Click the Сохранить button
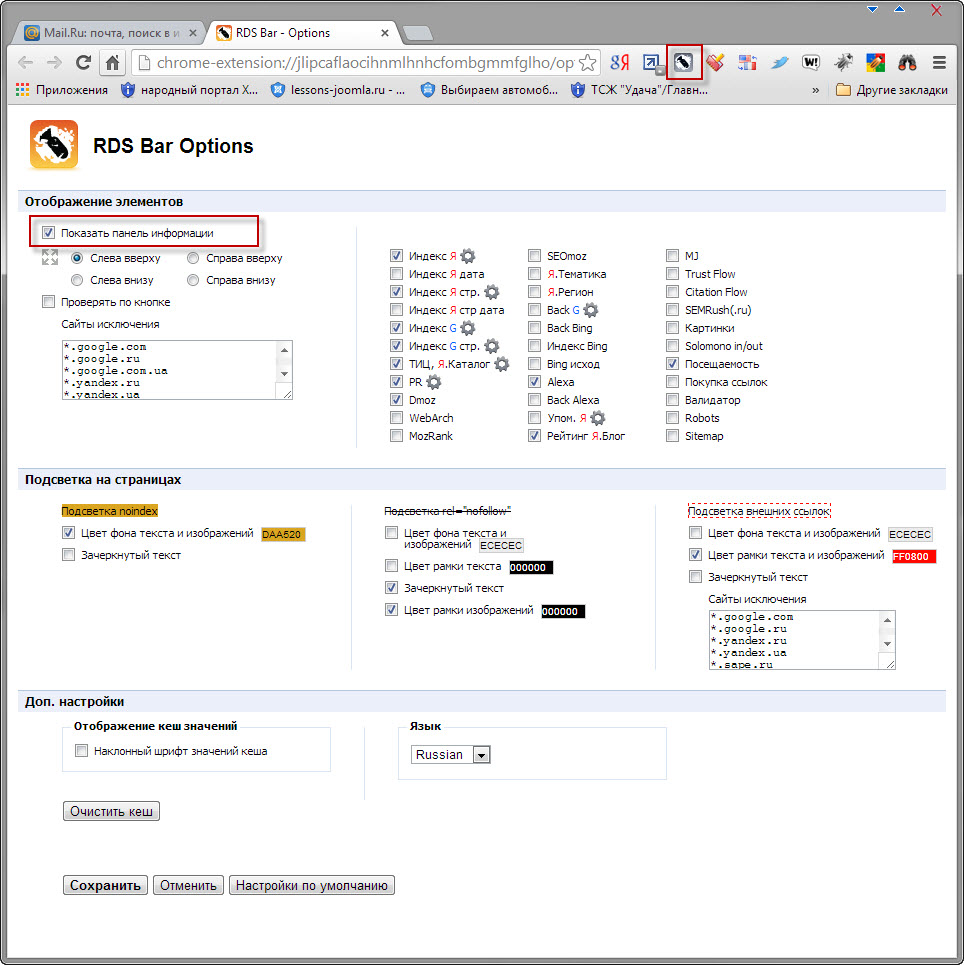The width and height of the screenshot is (964, 965). tap(105, 885)
